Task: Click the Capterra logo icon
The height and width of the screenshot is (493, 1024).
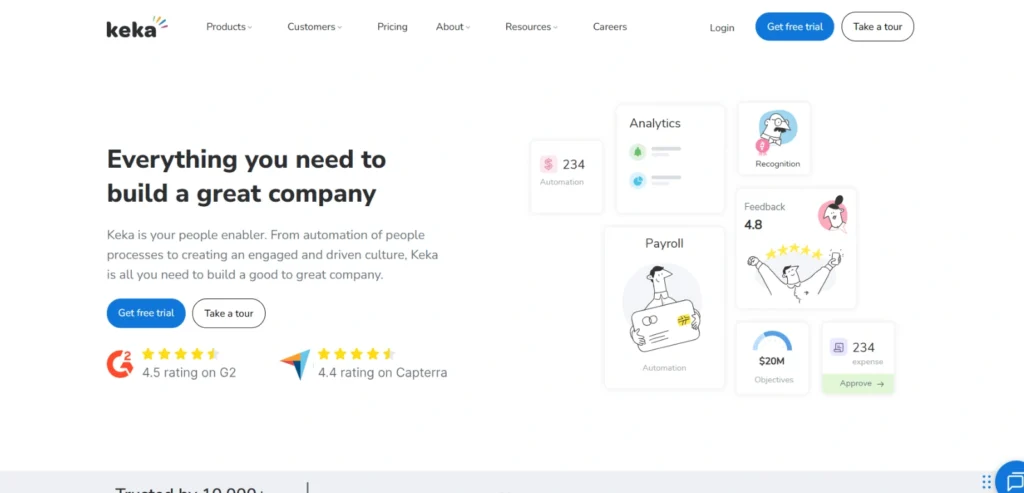Action: pyautogui.click(x=295, y=365)
